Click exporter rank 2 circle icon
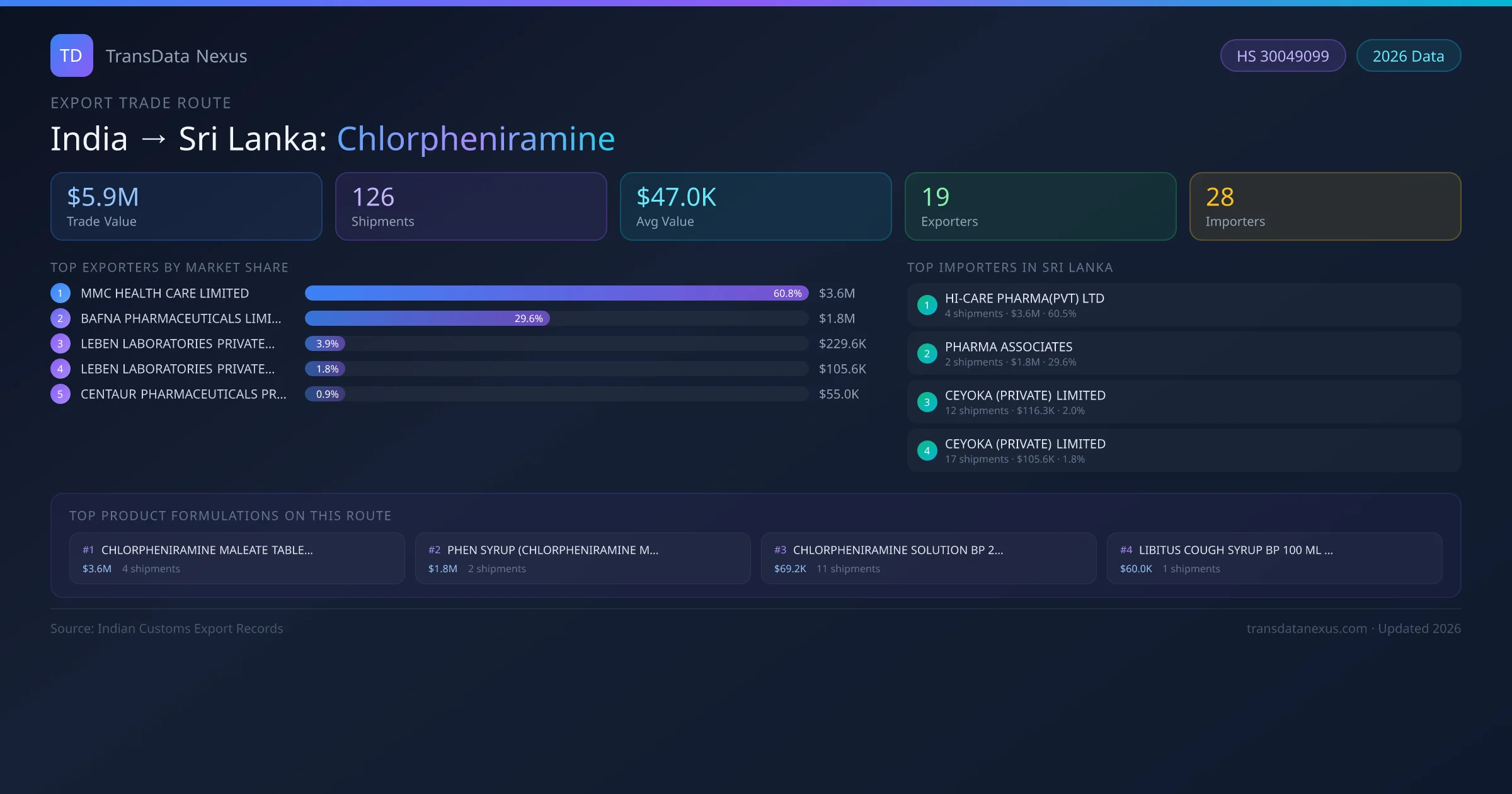 coord(60,318)
